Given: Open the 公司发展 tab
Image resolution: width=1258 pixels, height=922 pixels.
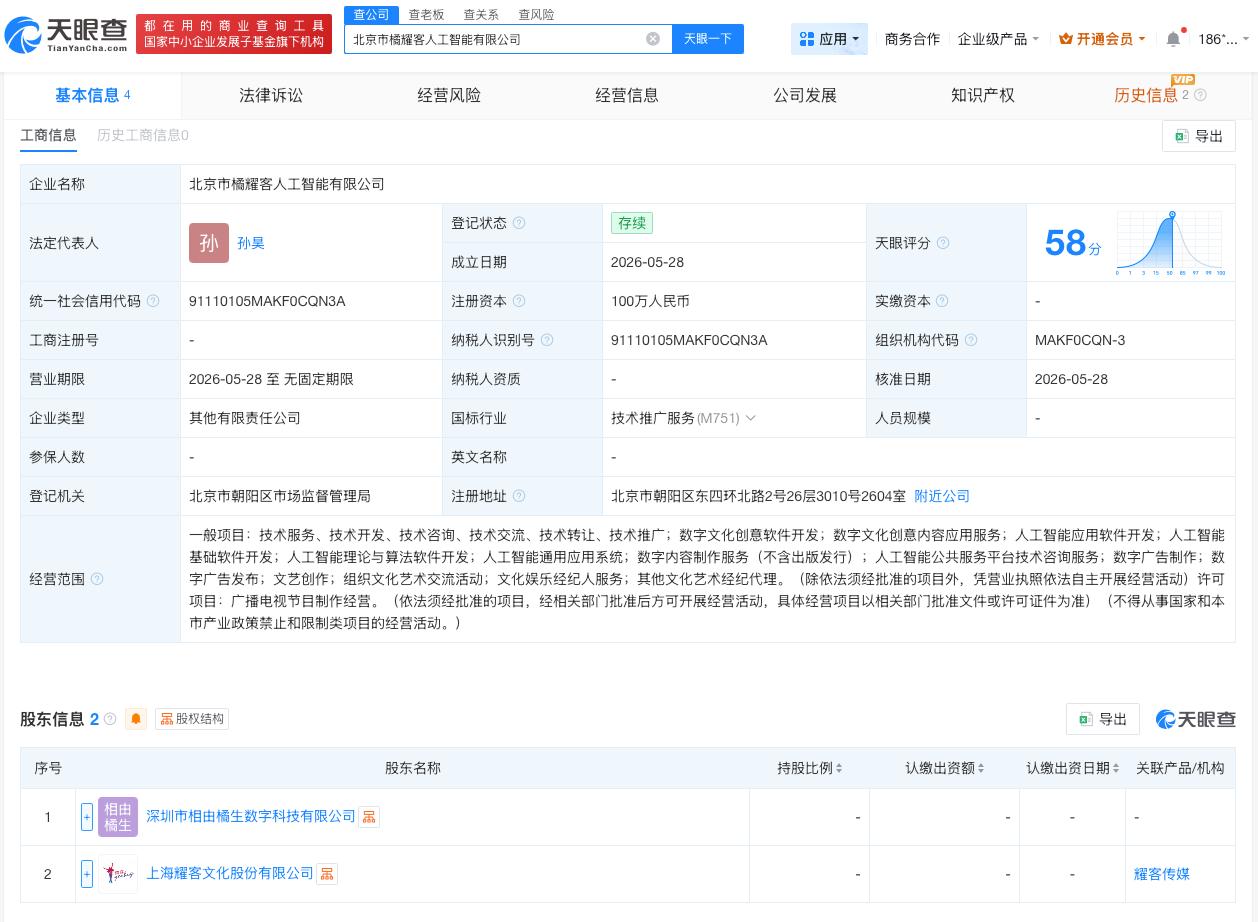Looking at the screenshot, I should click(805, 95).
